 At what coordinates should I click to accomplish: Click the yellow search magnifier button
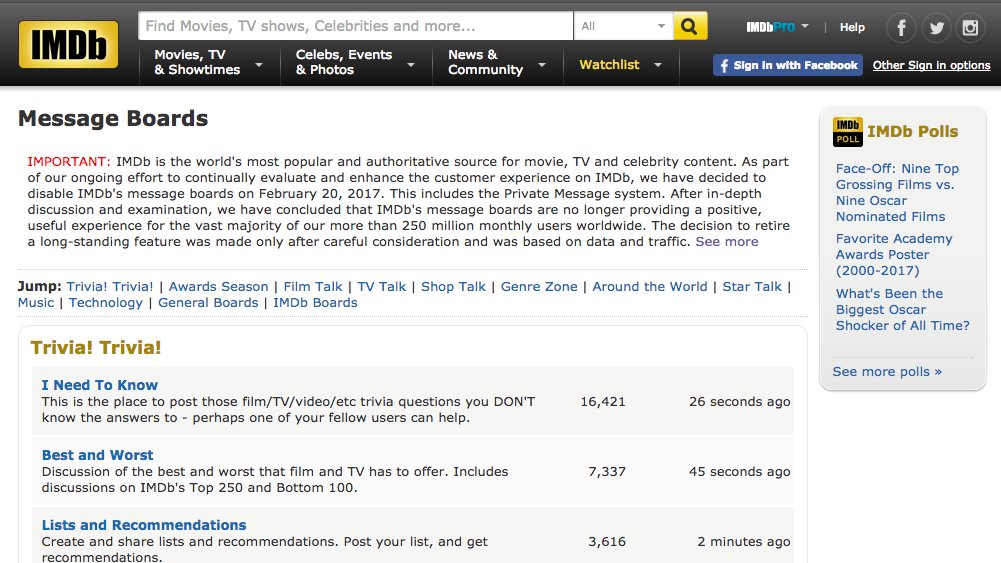pyautogui.click(x=689, y=26)
